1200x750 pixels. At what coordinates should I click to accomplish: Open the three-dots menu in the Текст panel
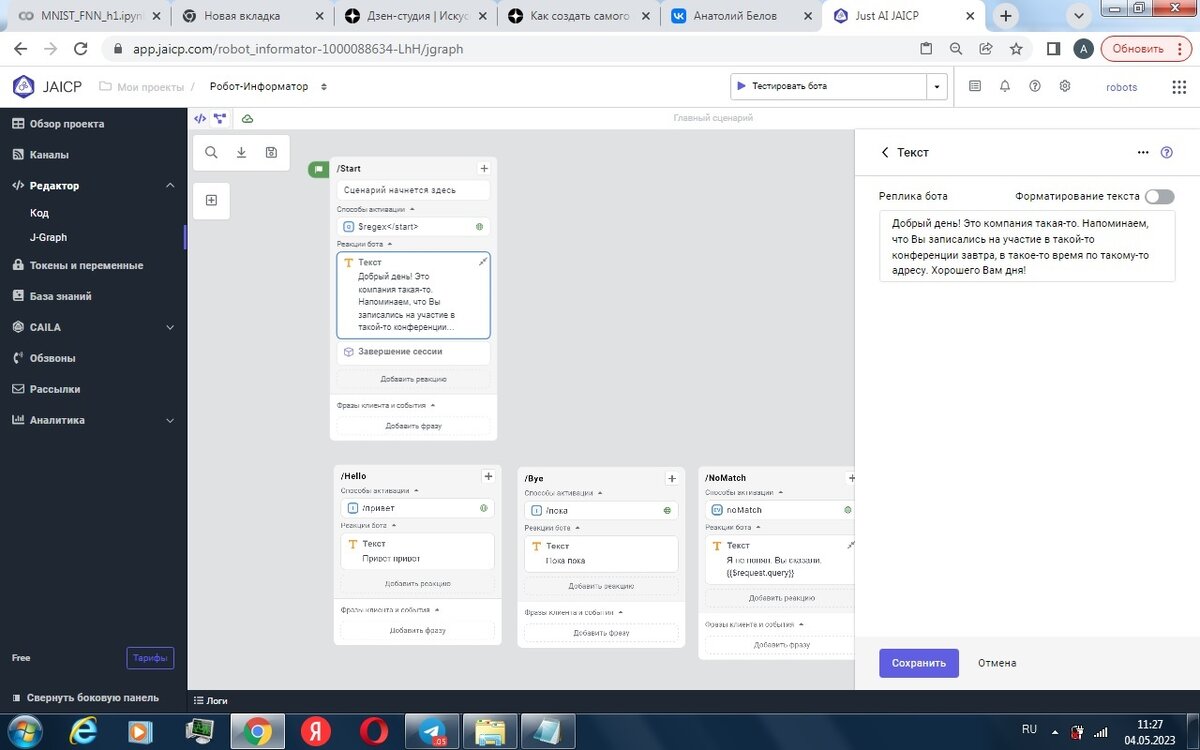[1143, 153]
